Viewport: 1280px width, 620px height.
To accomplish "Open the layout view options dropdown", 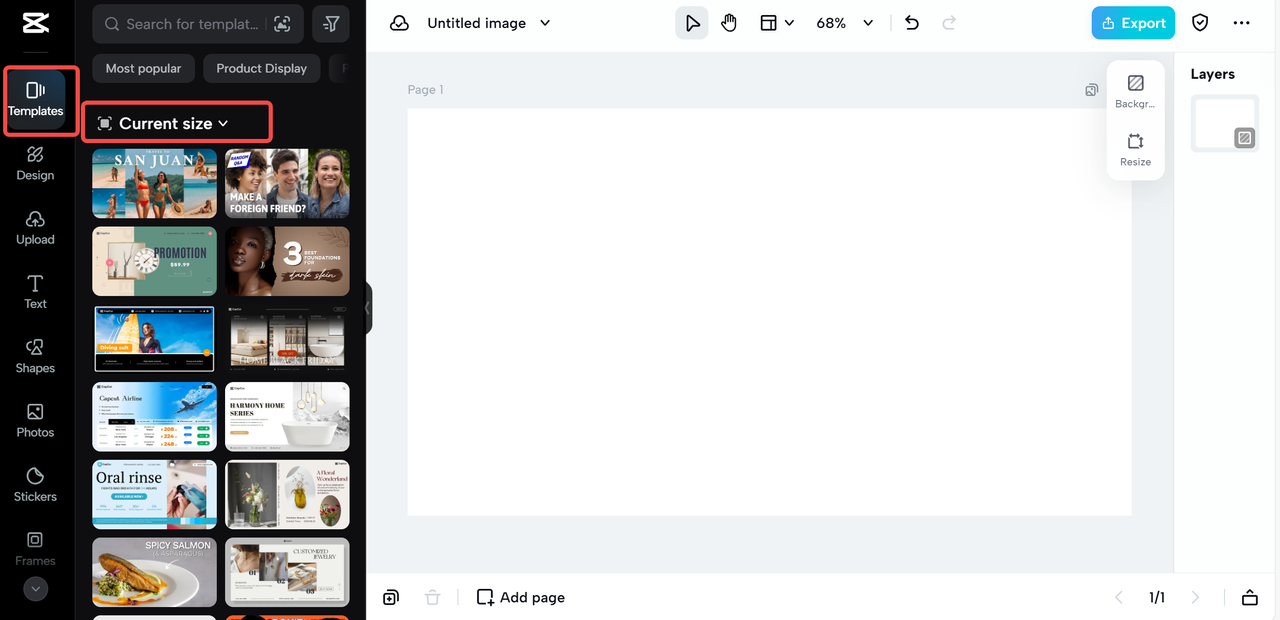I will (777, 23).
